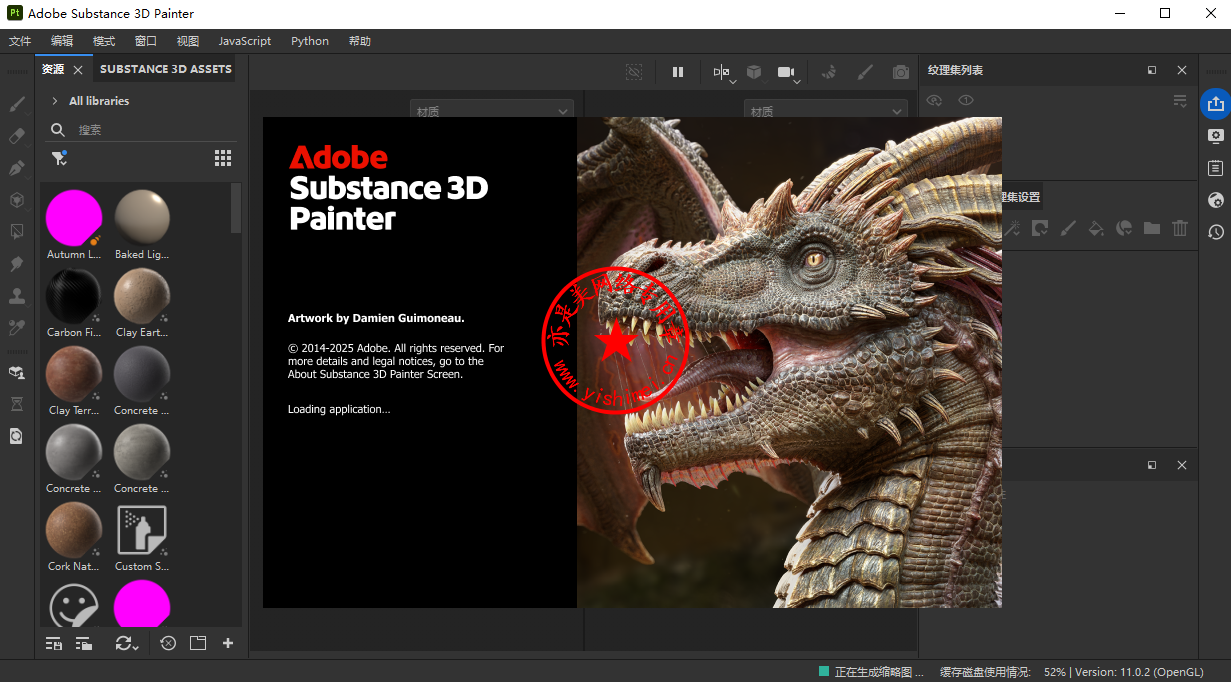Click the plus icon to add a resource

coord(228,643)
